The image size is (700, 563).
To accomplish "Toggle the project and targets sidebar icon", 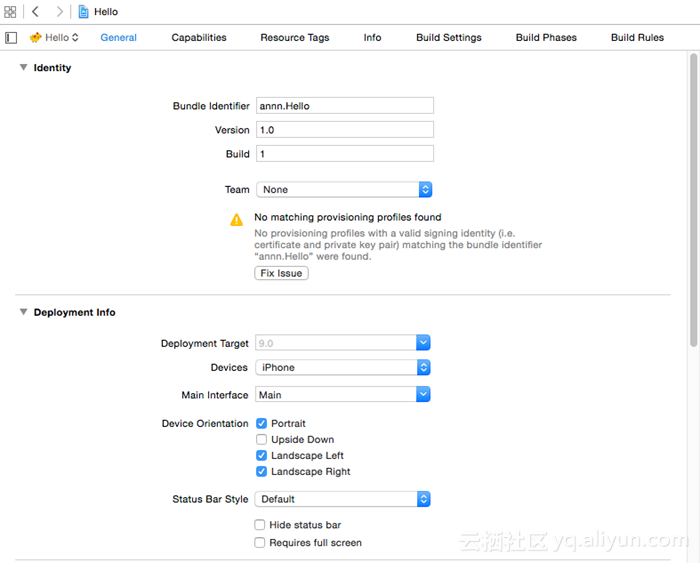I will 11,38.
